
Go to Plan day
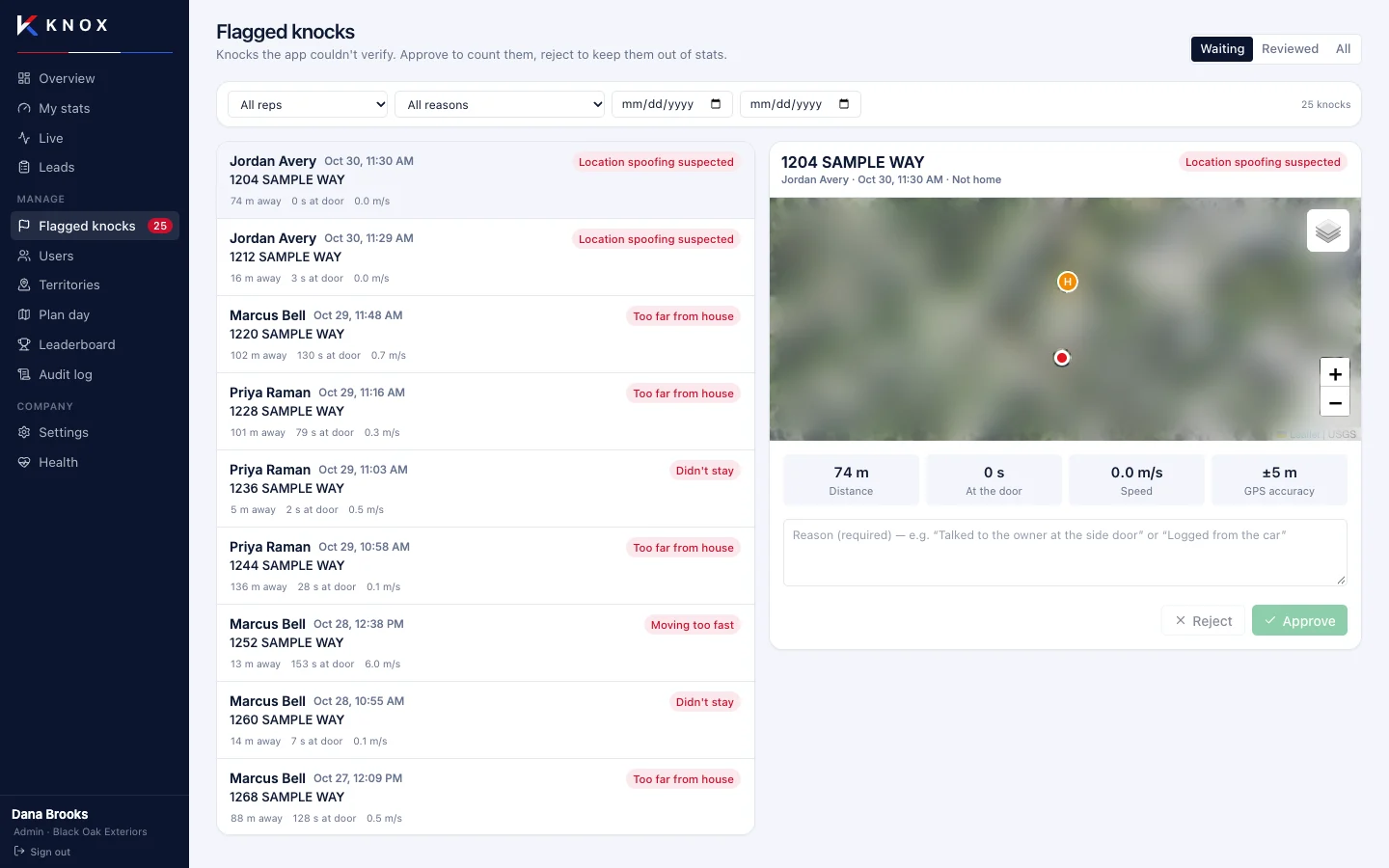(95, 314)
